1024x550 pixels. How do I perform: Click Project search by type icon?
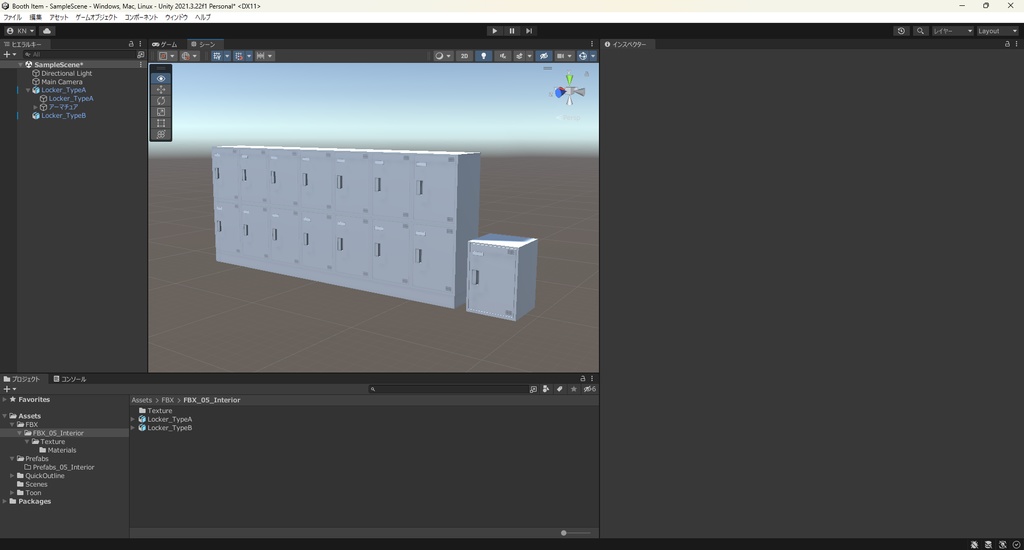point(546,389)
